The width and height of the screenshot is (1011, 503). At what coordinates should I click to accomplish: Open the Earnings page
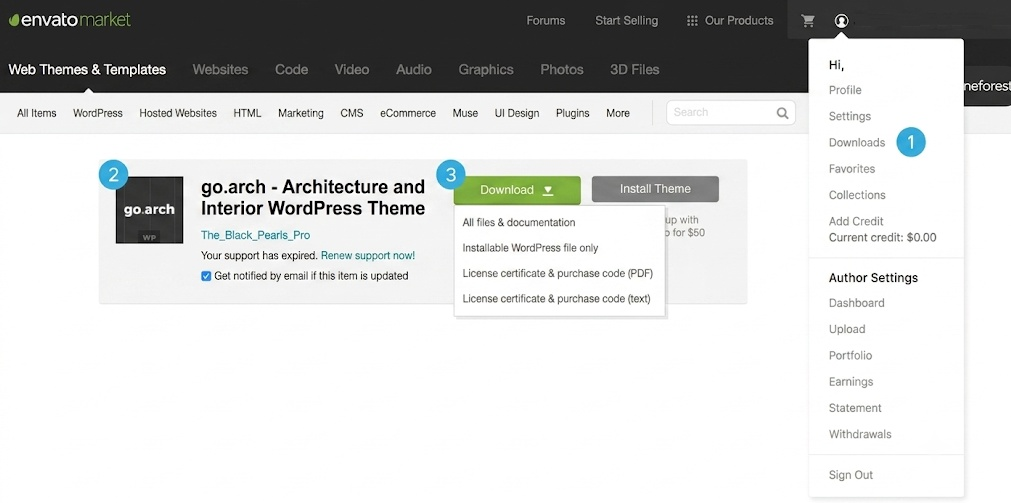(x=850, y=382)
